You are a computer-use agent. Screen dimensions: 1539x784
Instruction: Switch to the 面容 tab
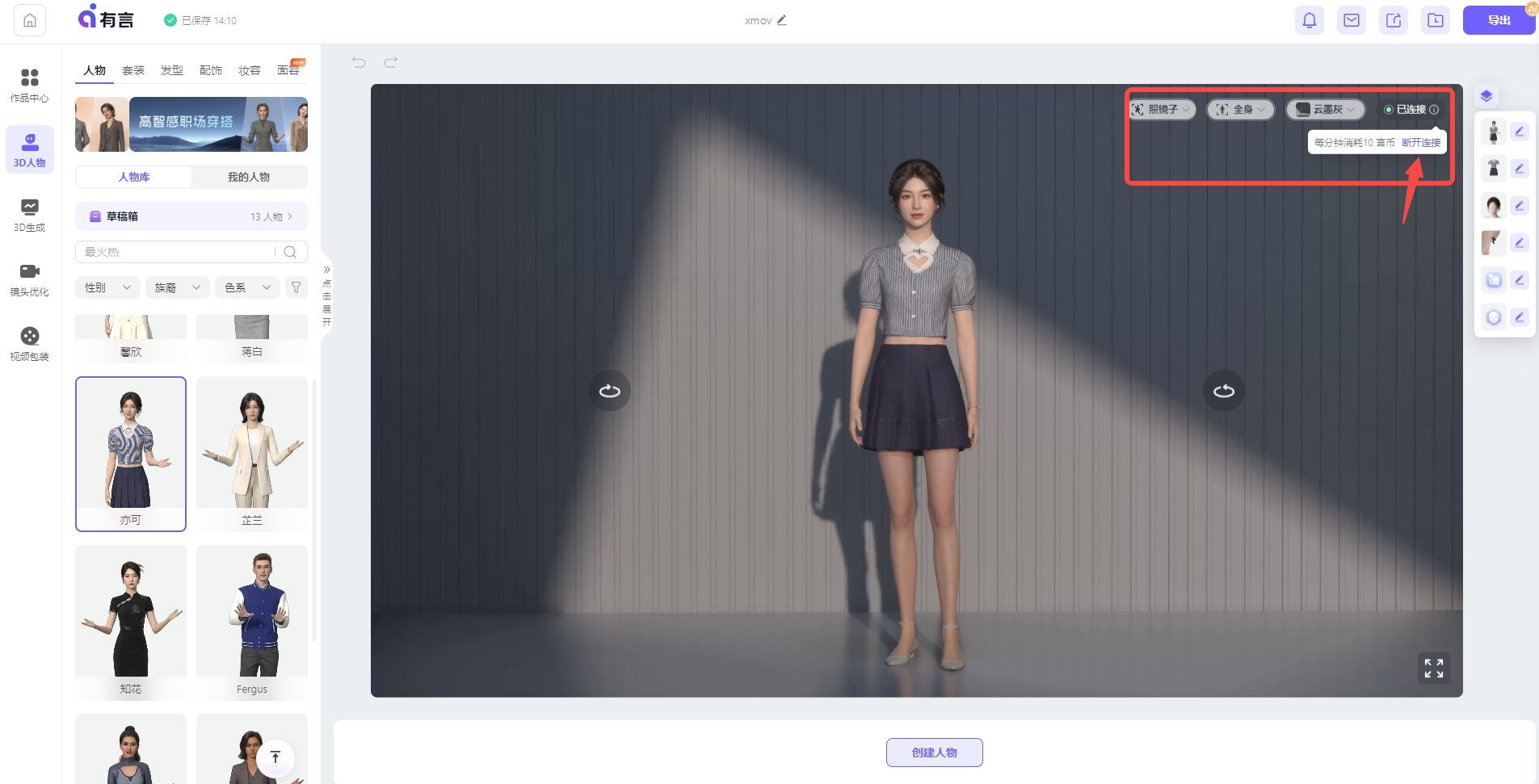288,70
